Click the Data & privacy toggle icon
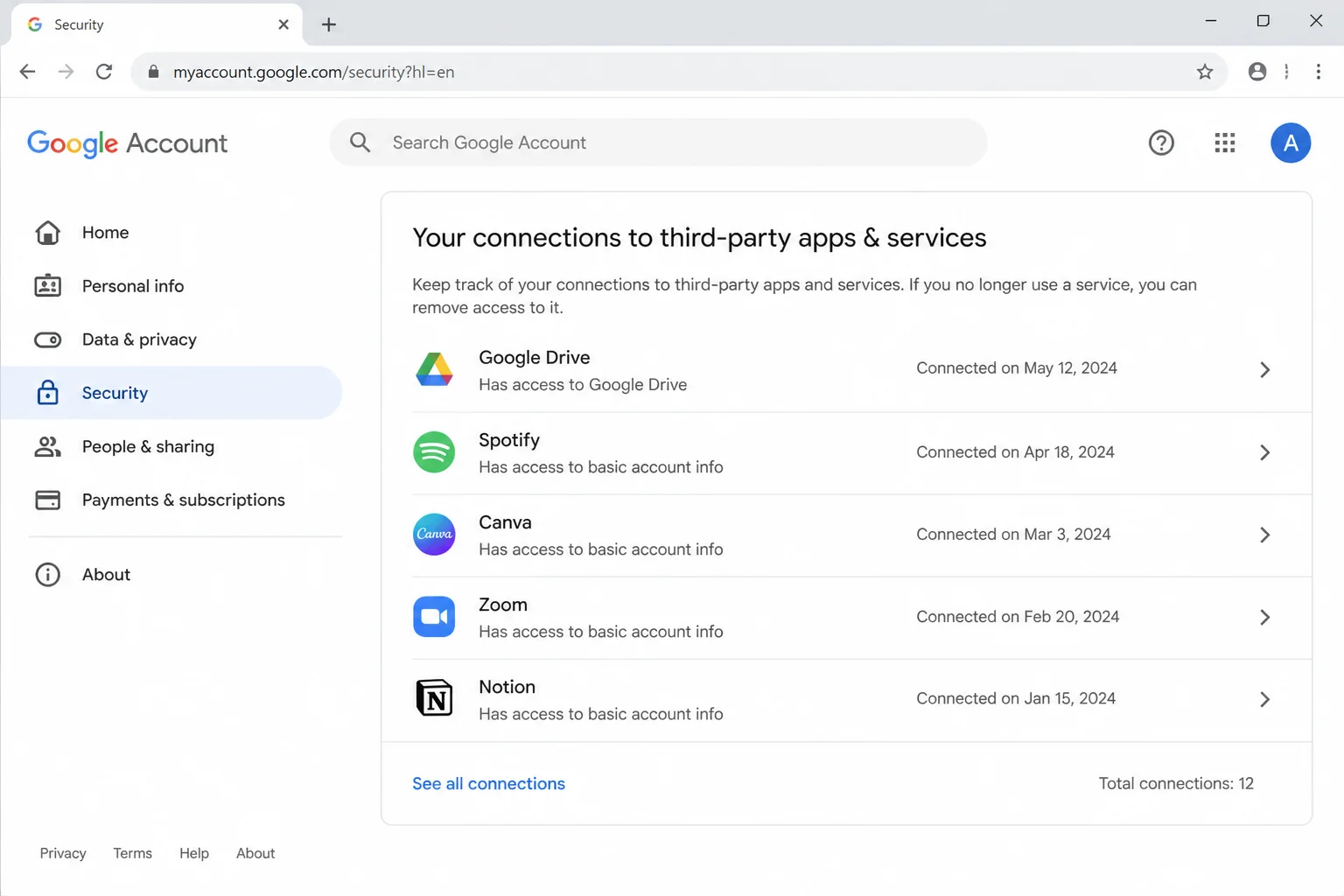Viewport: 1344px width, 896px height. click(47, 339)
